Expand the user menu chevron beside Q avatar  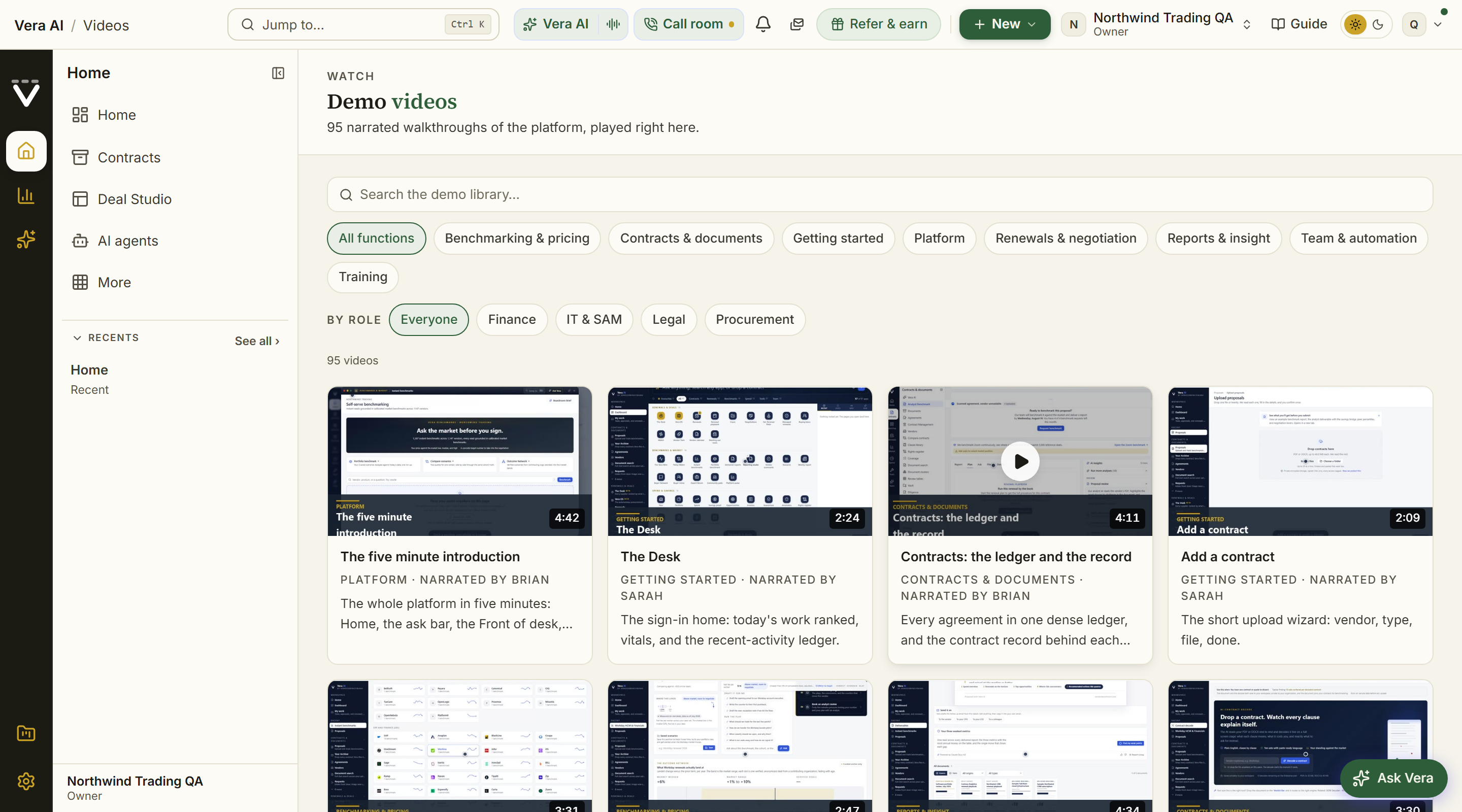[1438, 24]
